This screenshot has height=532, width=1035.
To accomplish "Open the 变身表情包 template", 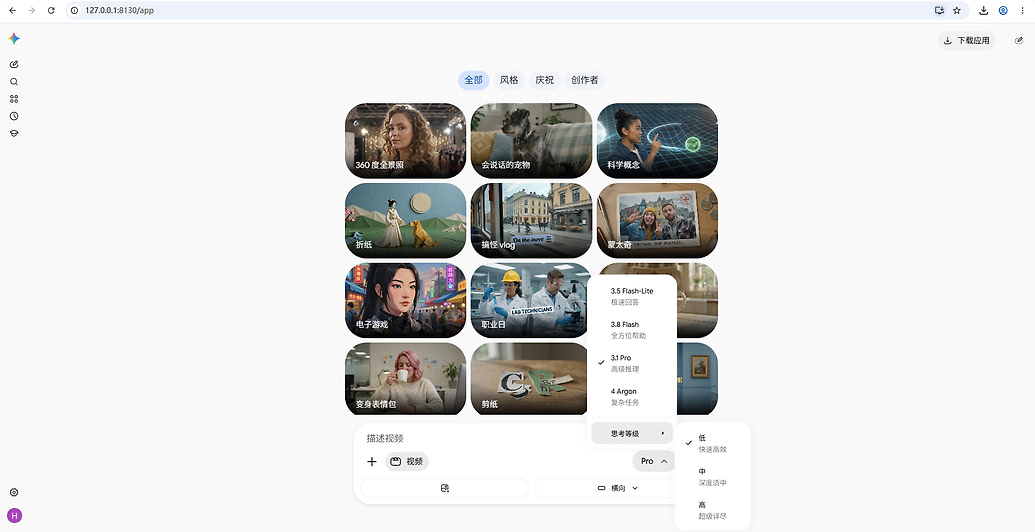I will [x=405, y=379].
